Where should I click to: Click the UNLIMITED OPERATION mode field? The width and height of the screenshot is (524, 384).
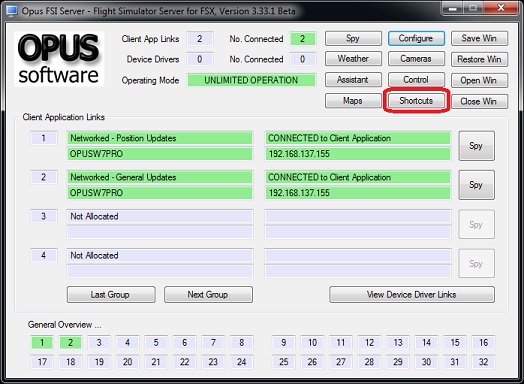click(x=251, y=80)
